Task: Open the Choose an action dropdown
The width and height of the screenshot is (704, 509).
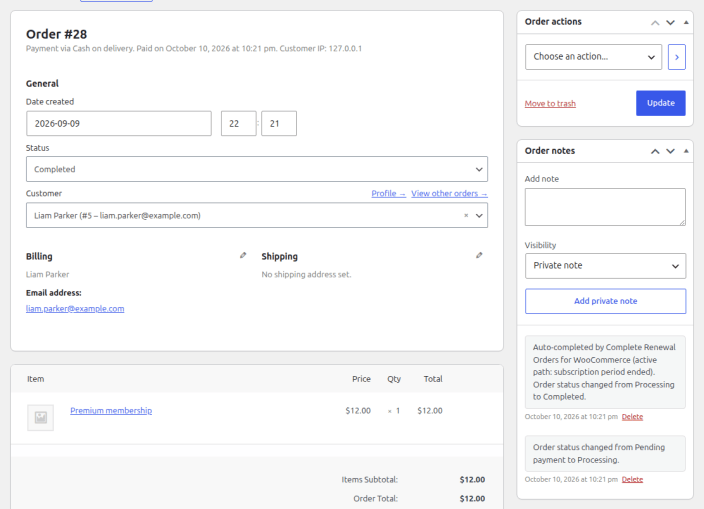Action: 593,57
